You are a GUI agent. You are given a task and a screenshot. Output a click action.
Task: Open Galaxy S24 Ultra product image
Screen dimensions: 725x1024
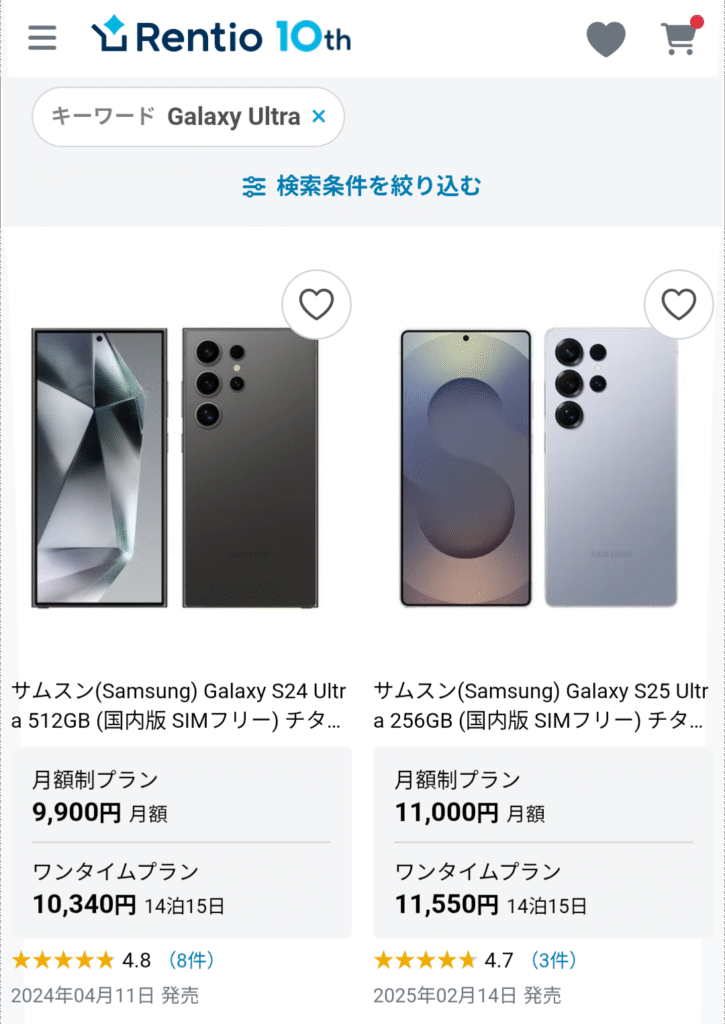175,468
